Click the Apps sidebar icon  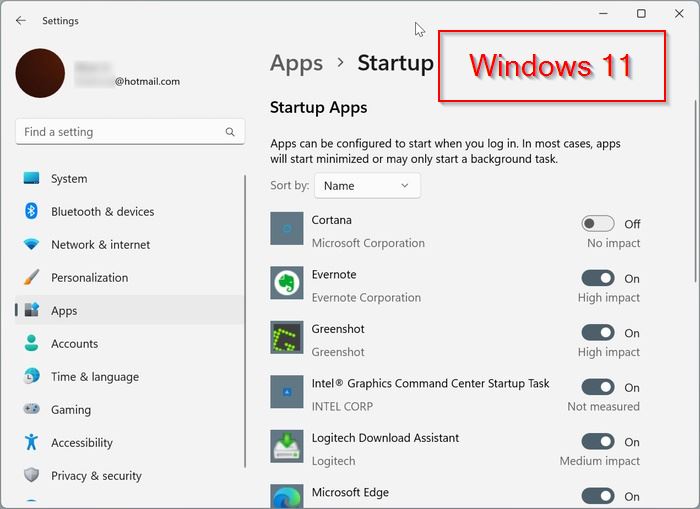point(32,310)
